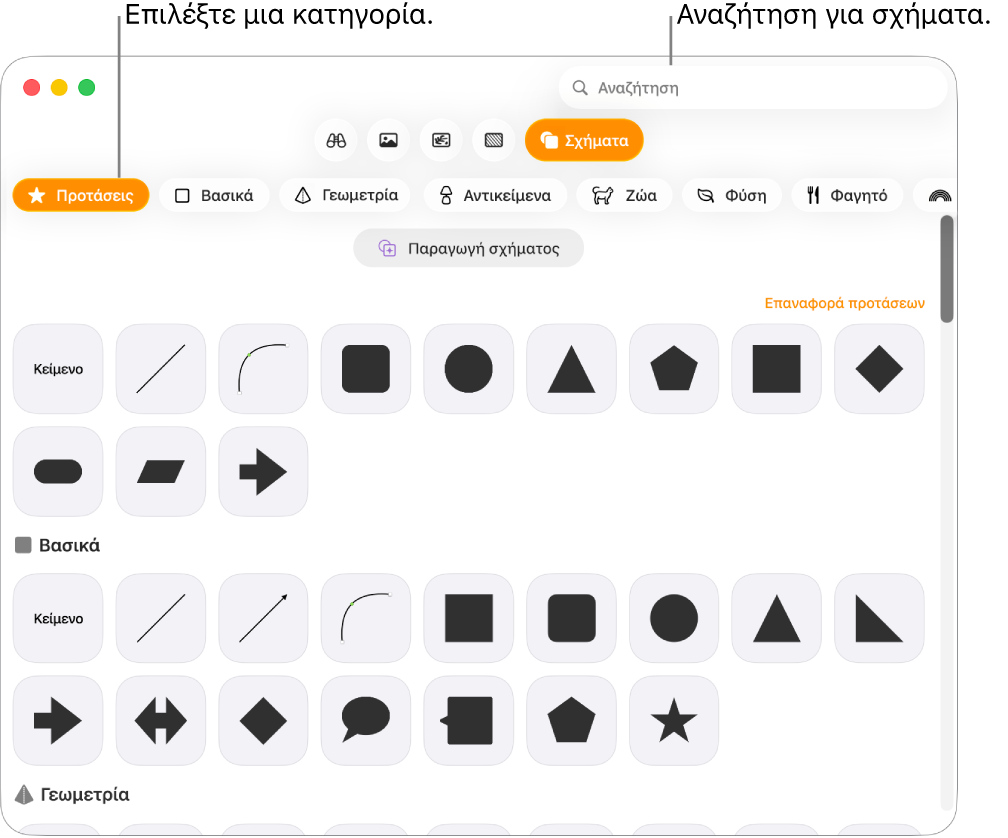Insert the curved line shape in suggestions
Image resolution: width=1008 pixels, height=838 pixels.
(263, 369)
